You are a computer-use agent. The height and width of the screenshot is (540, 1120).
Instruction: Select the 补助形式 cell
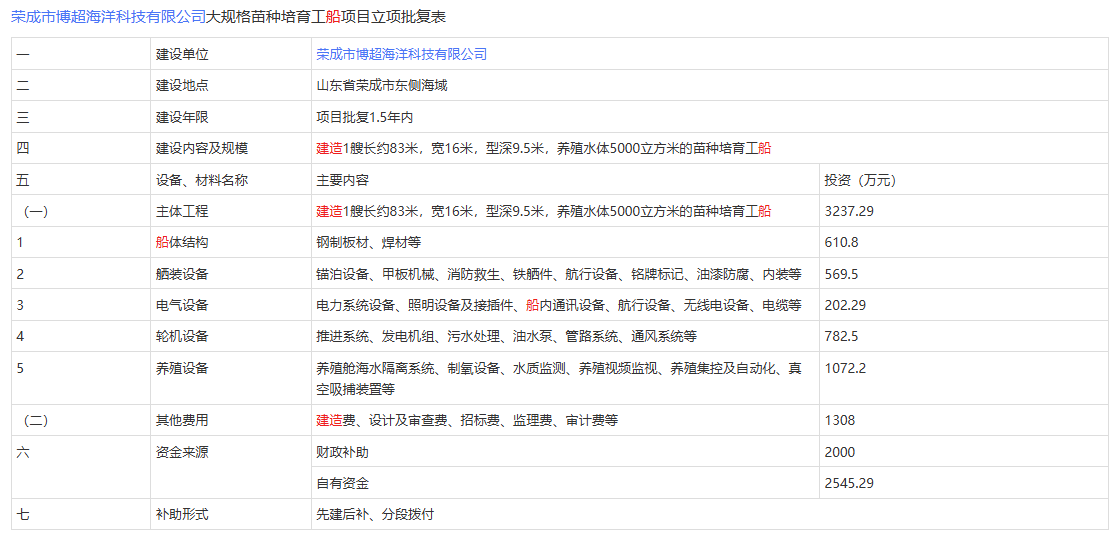coord(231,514)
